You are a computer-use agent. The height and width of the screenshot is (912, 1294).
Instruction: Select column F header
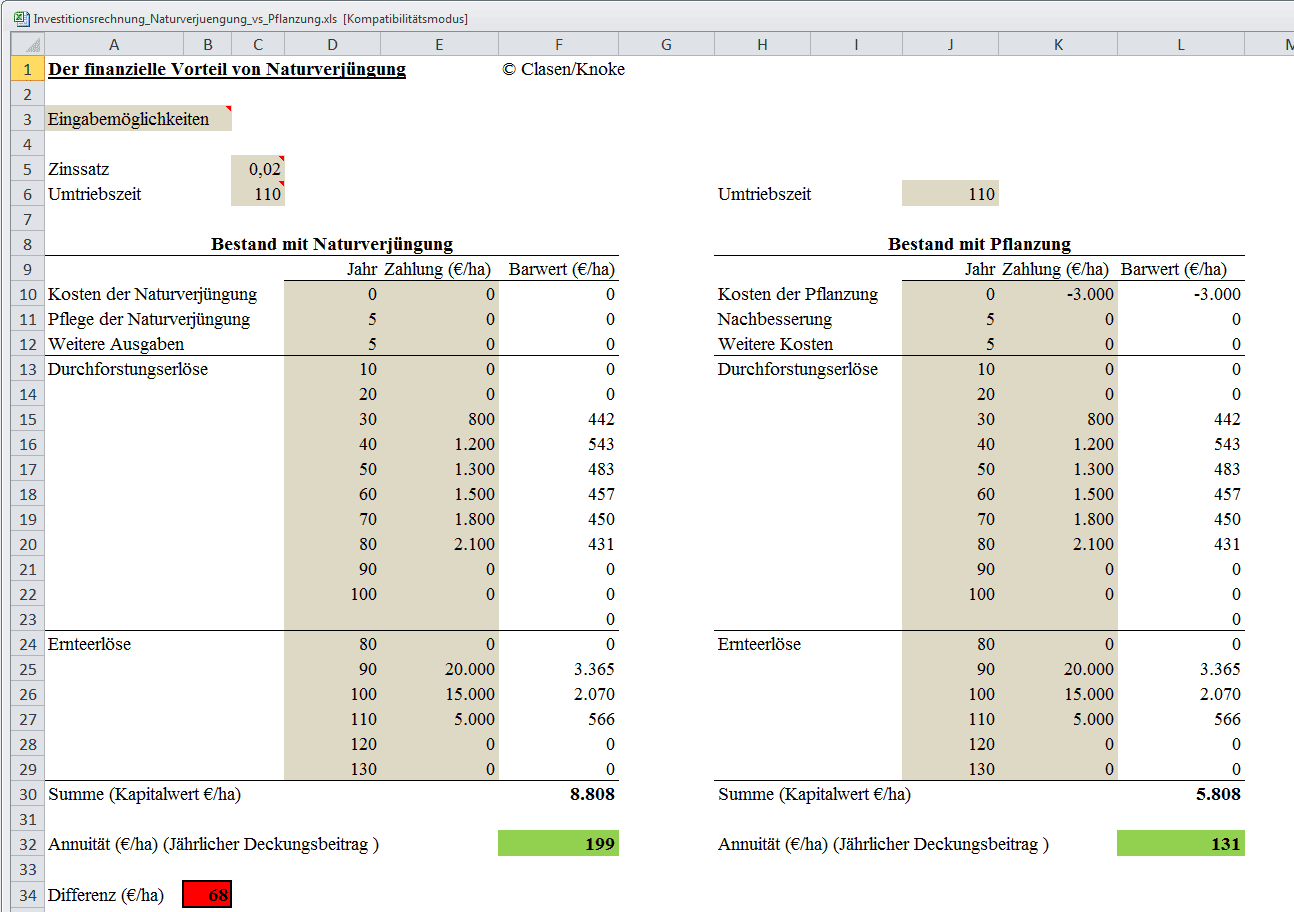558,44
